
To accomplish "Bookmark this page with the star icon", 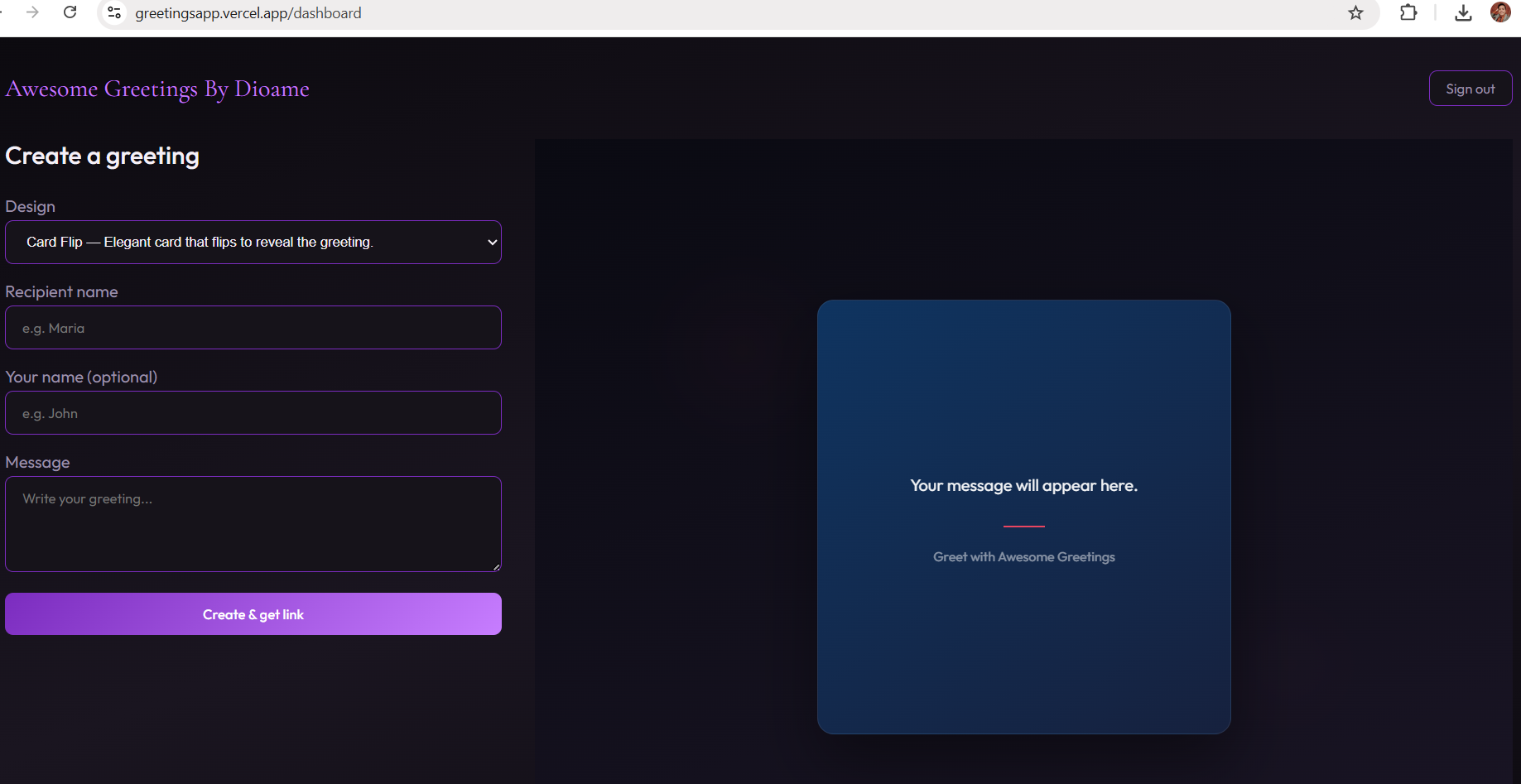I will [1355, 12].
